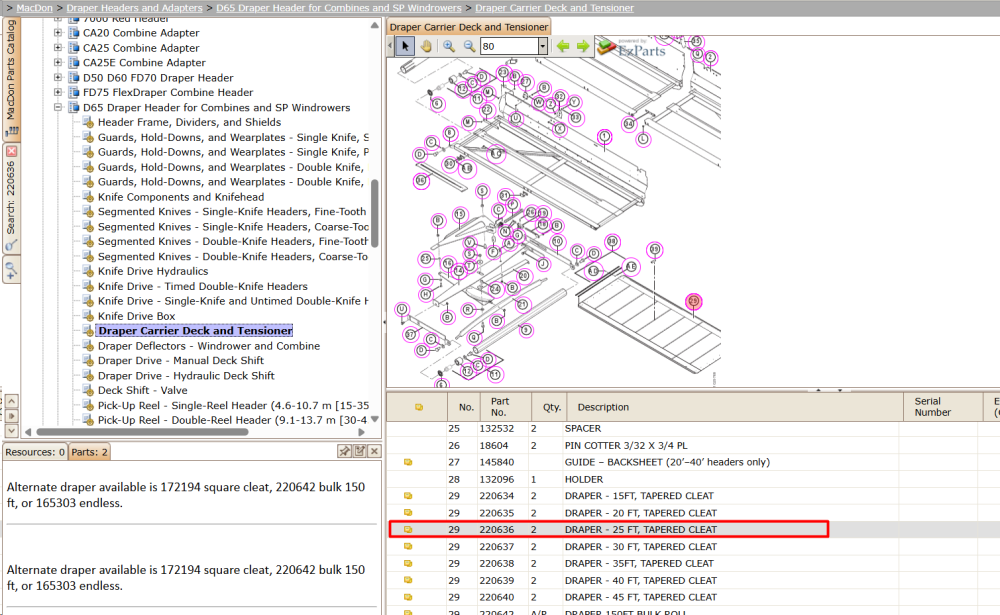Close the notes panel with X button
1000x615 pixels.
click(374, 451)
